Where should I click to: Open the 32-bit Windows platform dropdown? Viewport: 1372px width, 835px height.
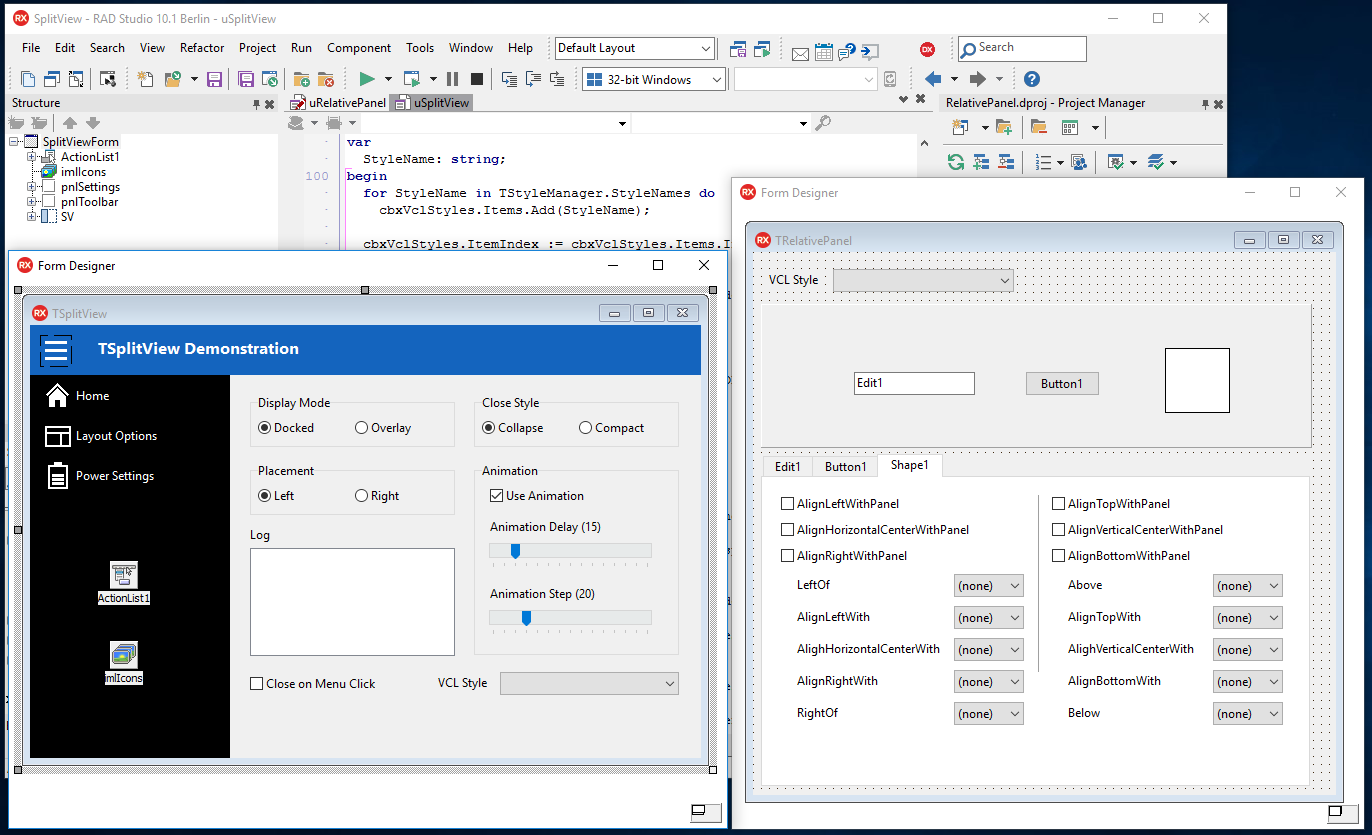point(654,79)
